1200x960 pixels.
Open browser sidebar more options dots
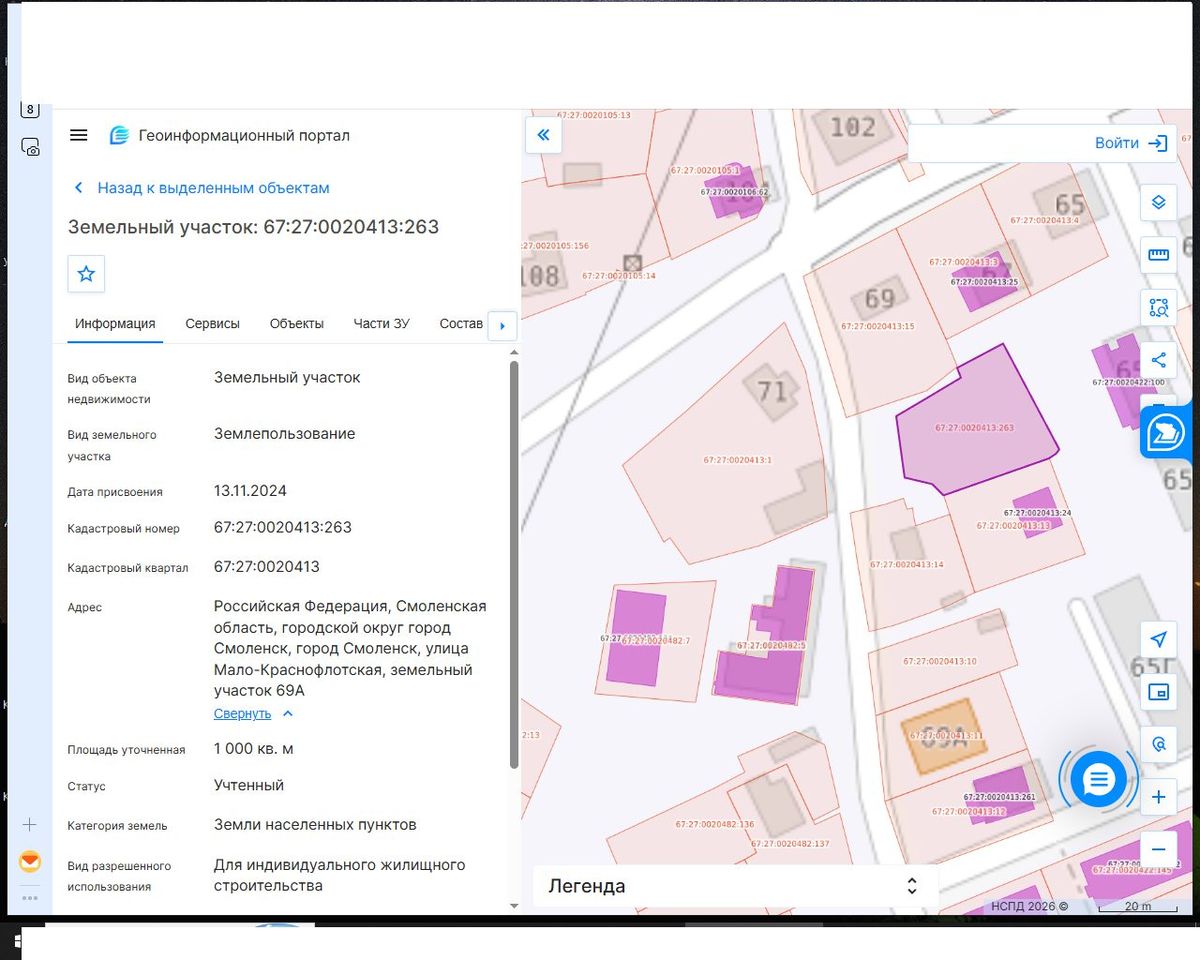point(30,898)
